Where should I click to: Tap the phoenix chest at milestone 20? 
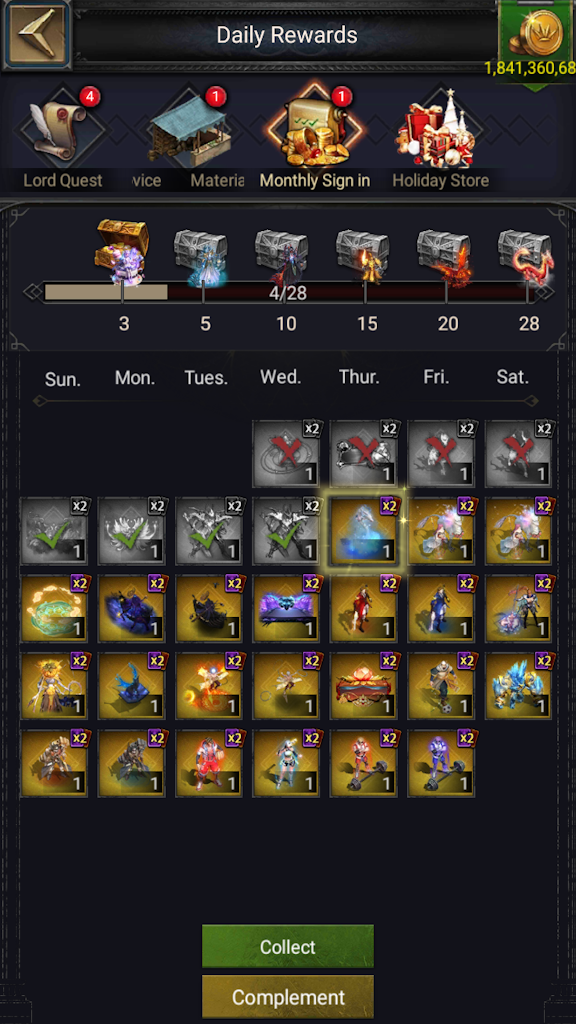(444, 257)
